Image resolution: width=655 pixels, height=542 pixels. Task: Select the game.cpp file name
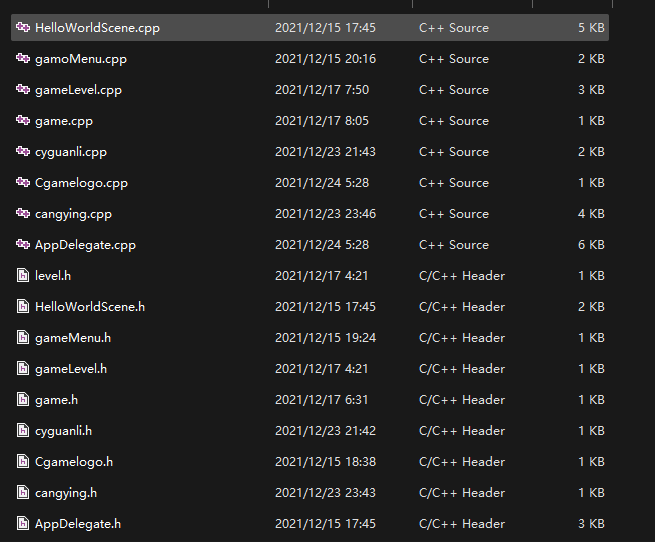click(x=62, y=121)
